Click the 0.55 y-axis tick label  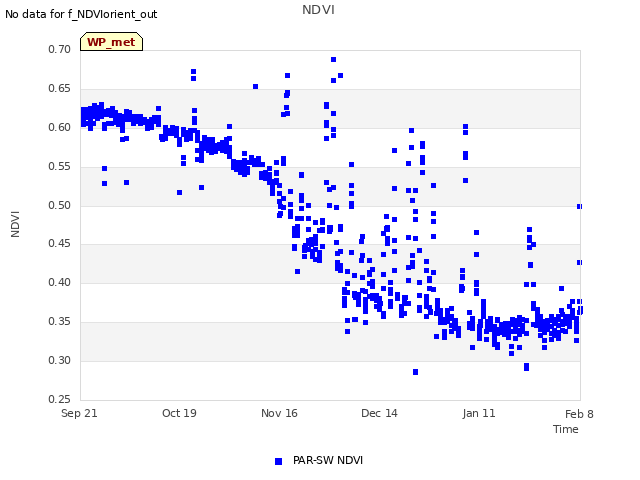pyautogui.click(x=60, y=167)
